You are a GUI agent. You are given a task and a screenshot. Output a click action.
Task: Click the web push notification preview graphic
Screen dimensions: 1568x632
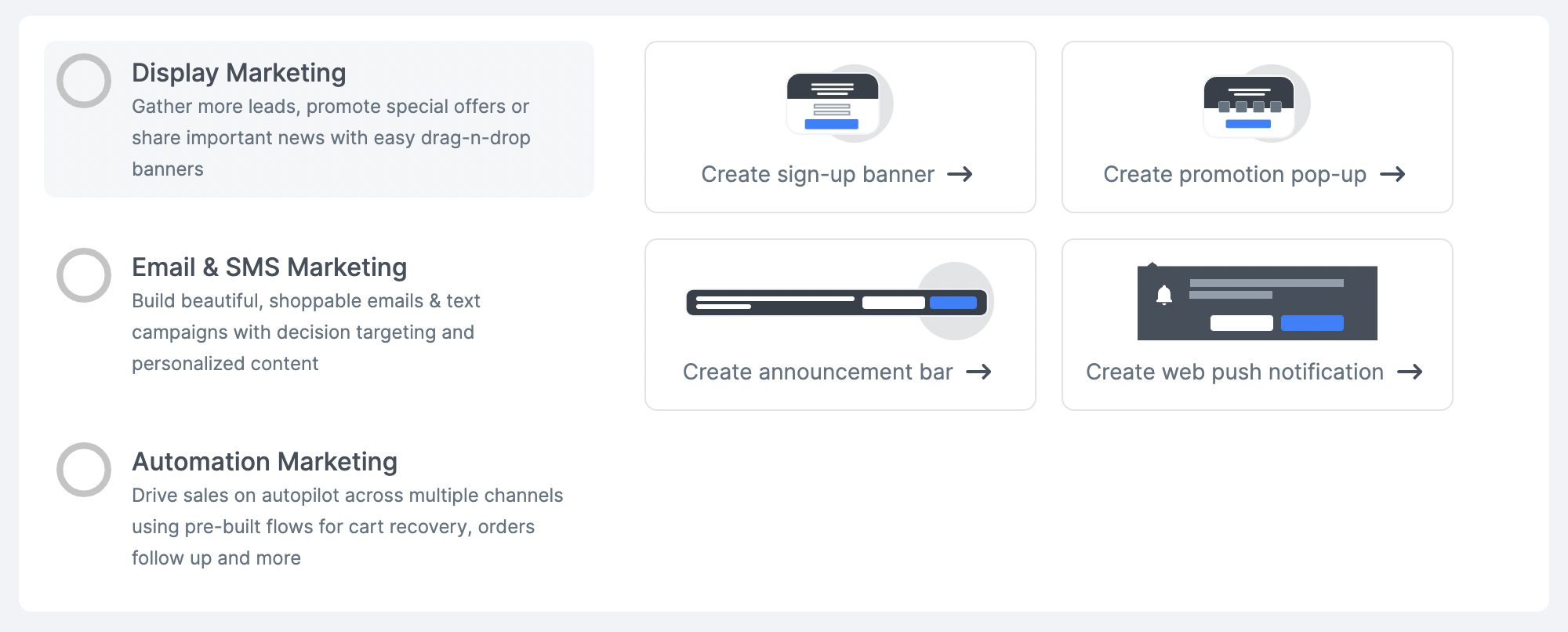[x=1257, y=302]
